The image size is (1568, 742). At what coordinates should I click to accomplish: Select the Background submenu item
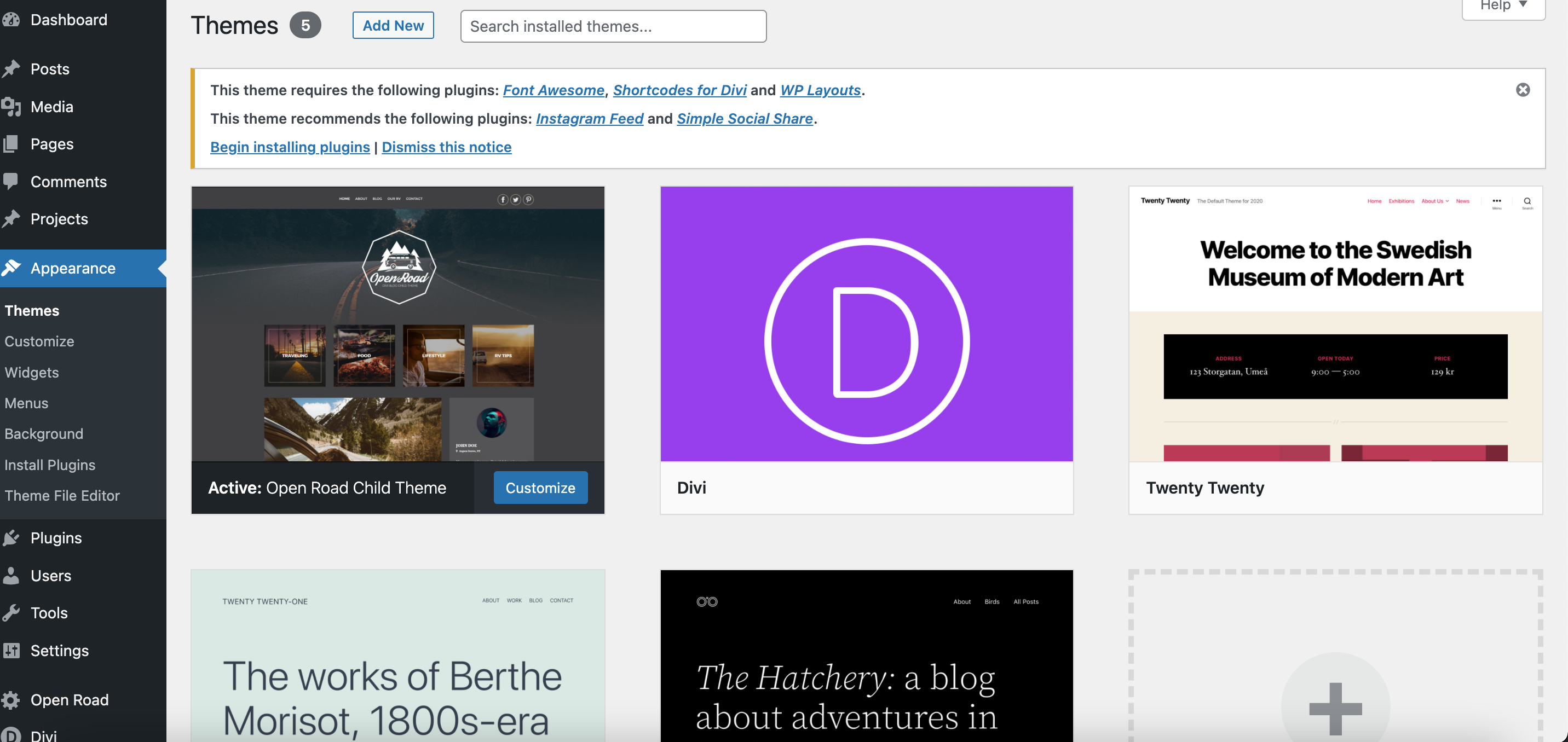coord(44,433)
